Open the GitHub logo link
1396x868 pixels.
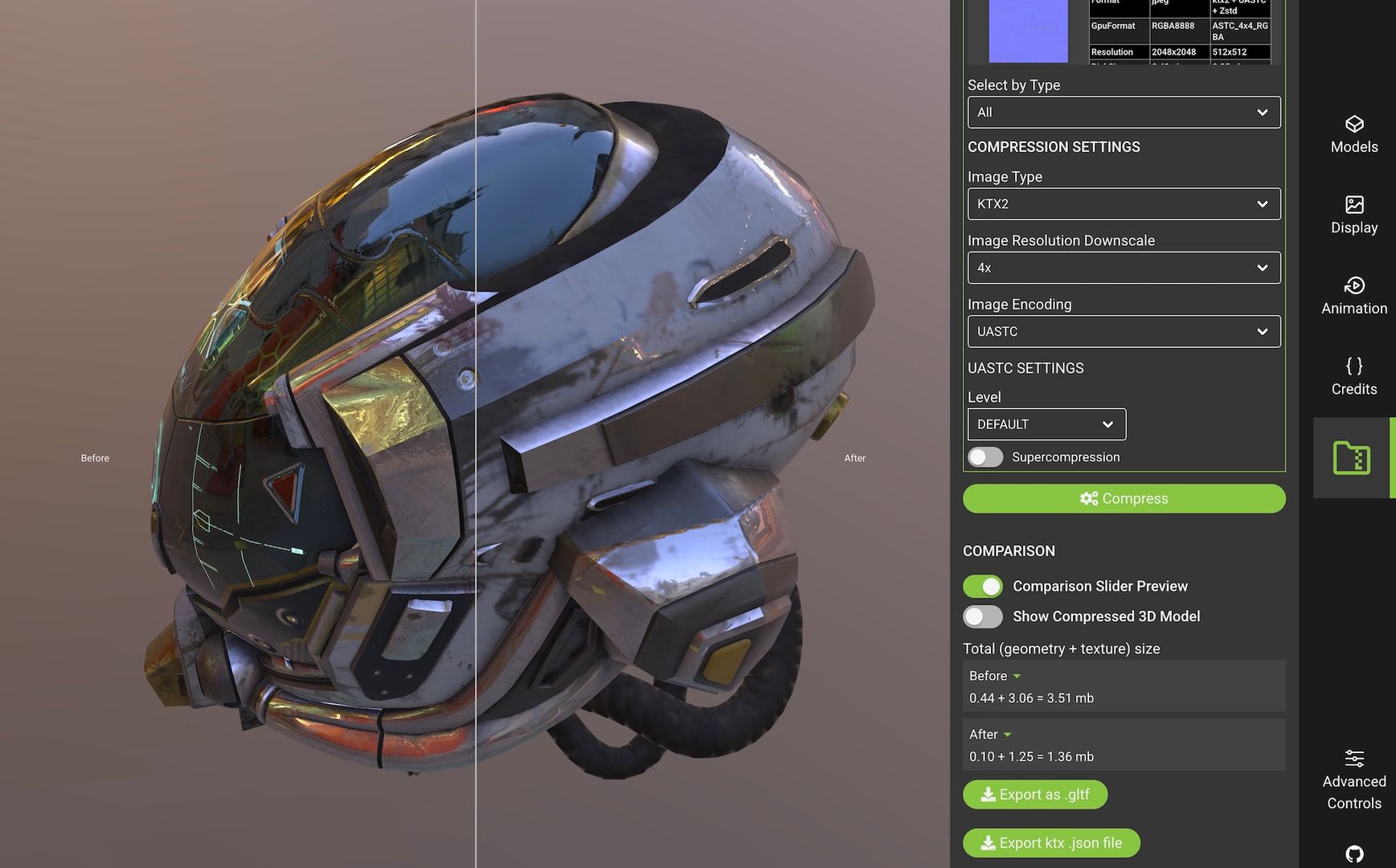point(1354,854)
